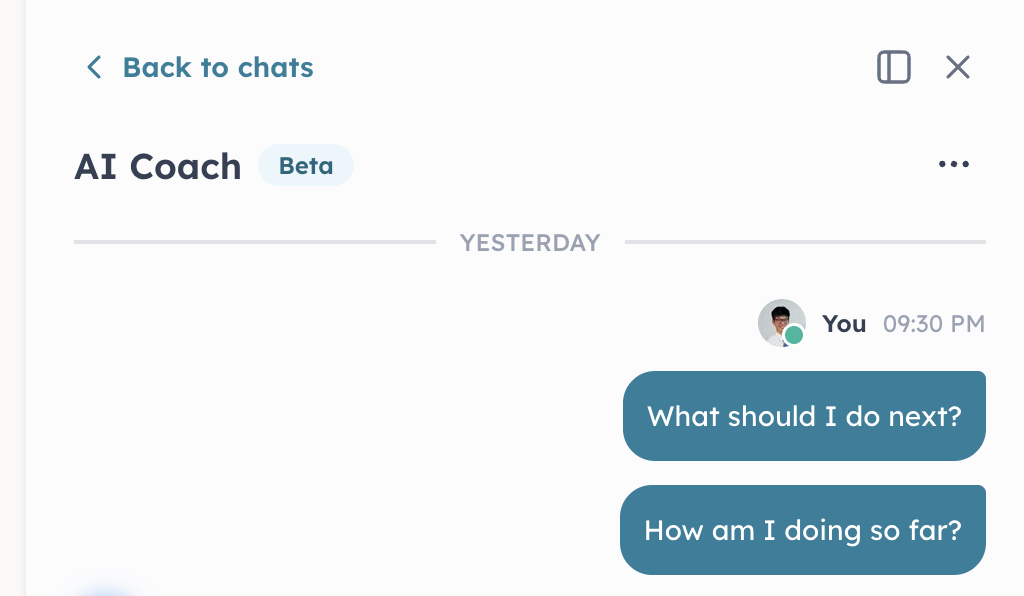
Task: Click the back chevron arrow icon
Action: (94, 67)
